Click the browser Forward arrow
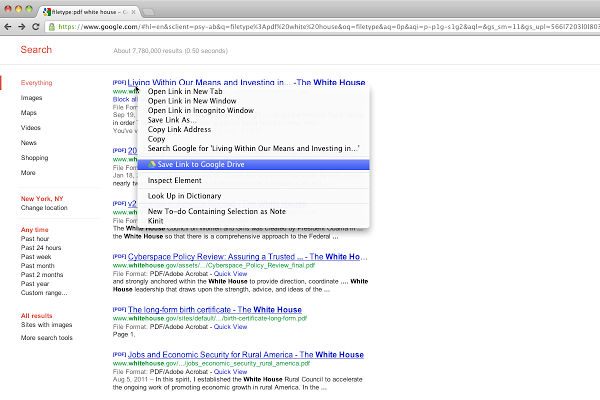The image size is (600, 400). click(22, 27)
